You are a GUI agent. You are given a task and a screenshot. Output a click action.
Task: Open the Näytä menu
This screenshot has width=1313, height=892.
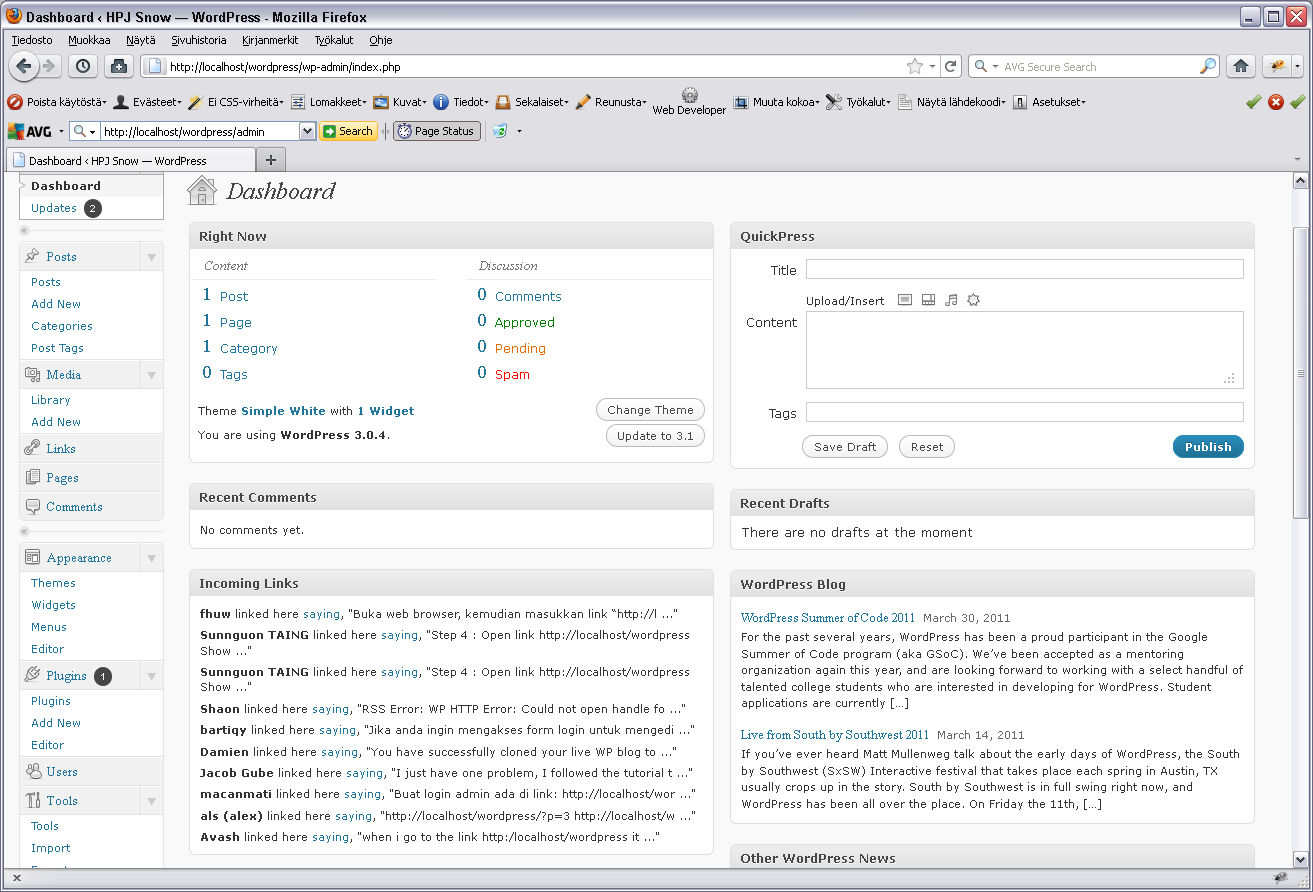pos(141,40)
